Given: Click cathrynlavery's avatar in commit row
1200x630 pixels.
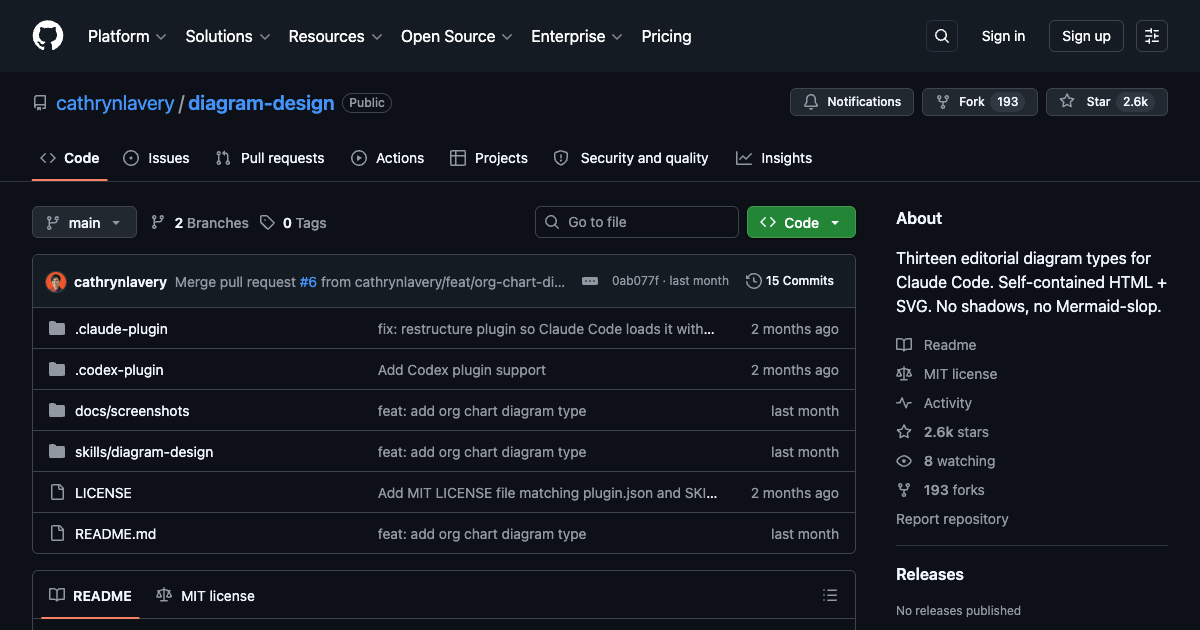Looking at the screenshot, I should (x=56, y=282).
